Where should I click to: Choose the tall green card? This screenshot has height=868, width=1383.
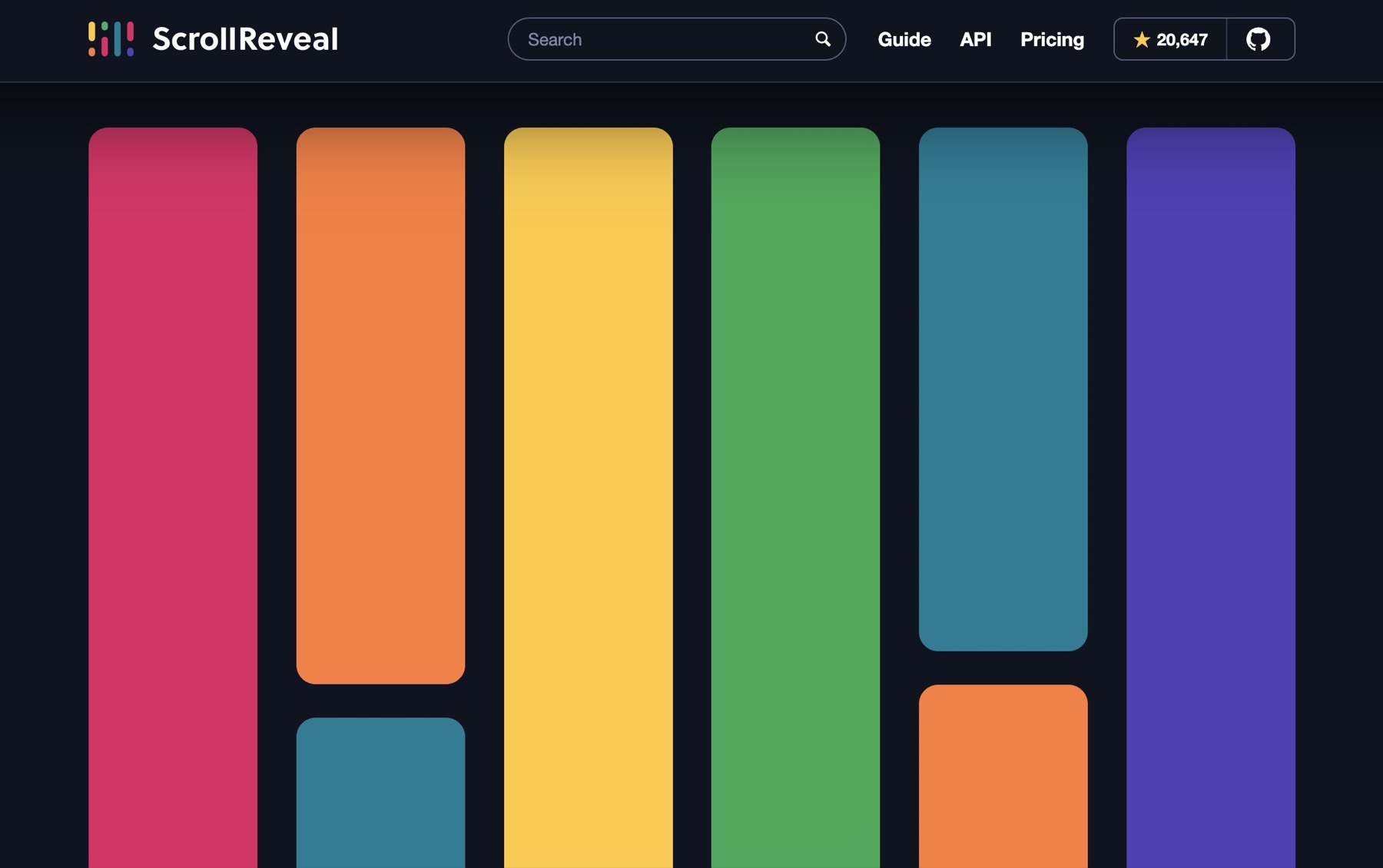795,492
